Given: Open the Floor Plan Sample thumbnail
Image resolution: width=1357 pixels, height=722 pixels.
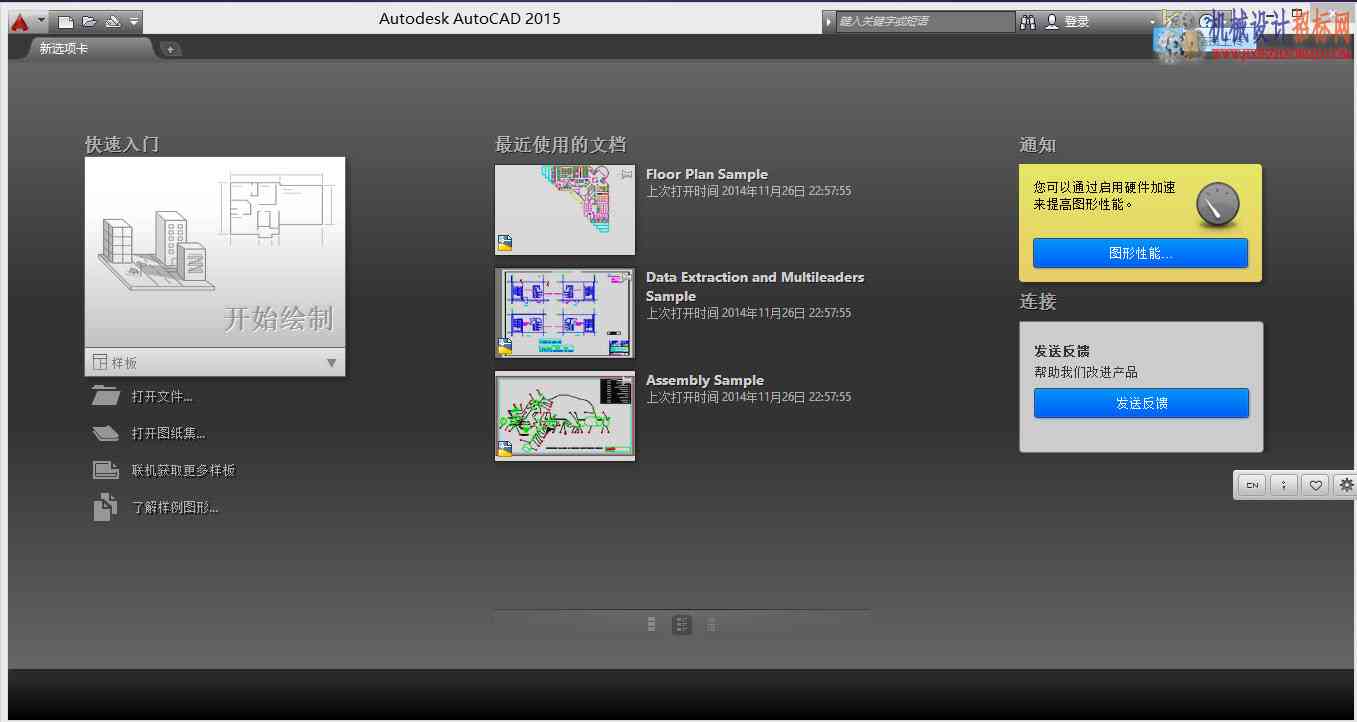Looking at the screenshot, I should pyautogui.click(x=565, y=210).
